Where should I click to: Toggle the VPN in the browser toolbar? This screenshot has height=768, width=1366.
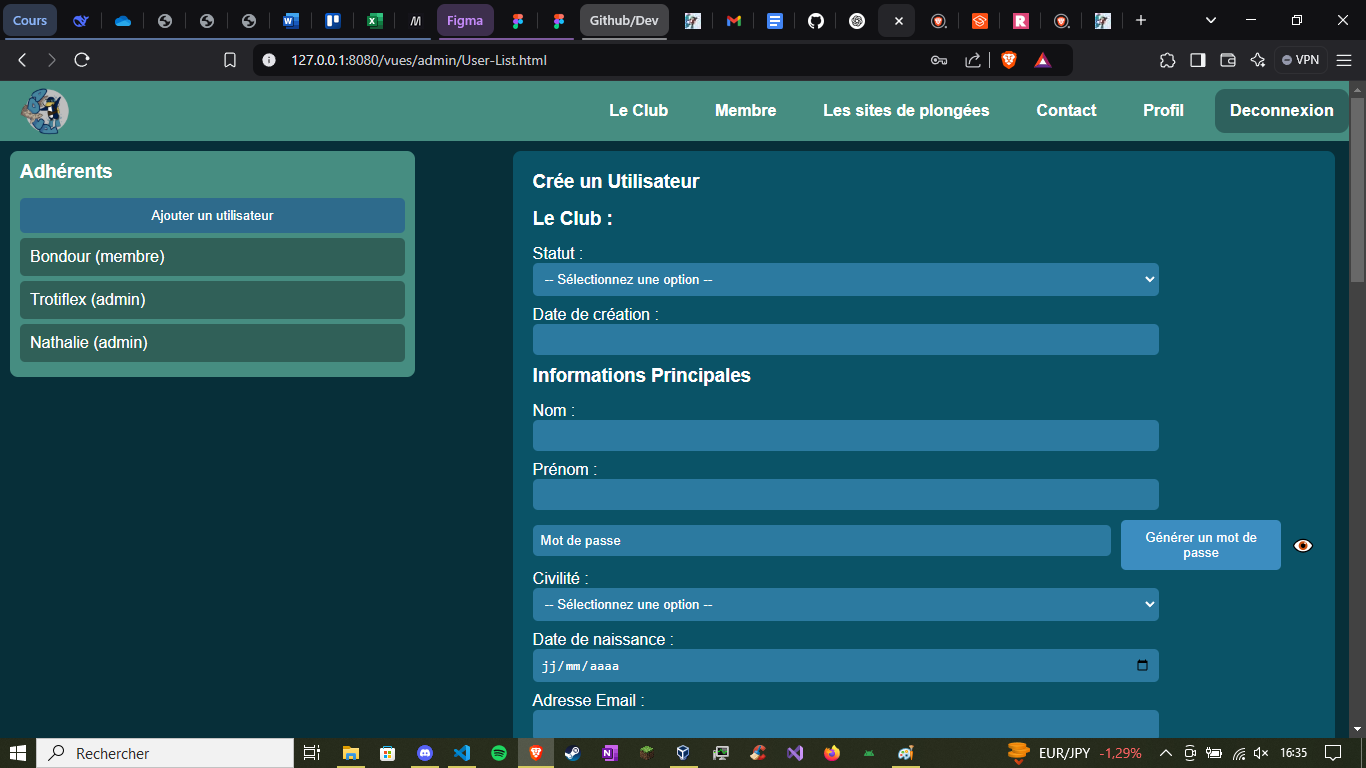tap(1299, 59)
